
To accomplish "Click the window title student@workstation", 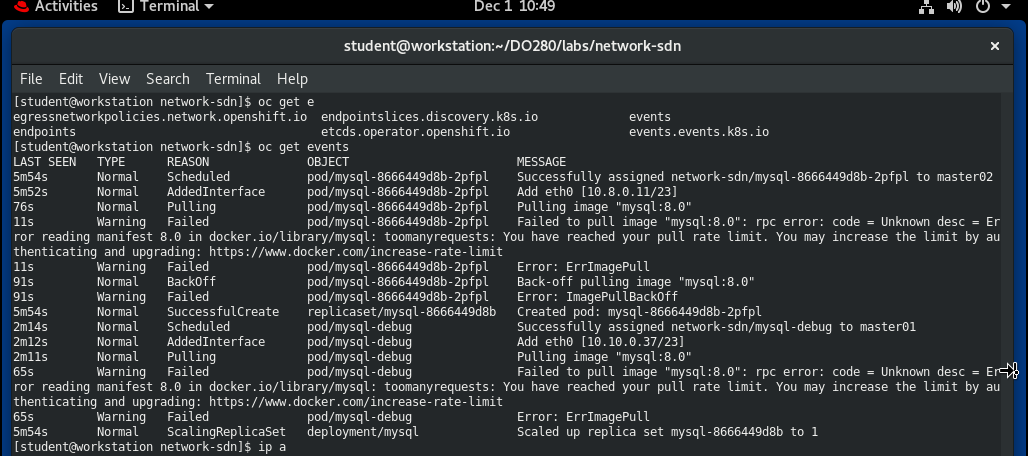I will pyautogui.click(x=513, y=46).
